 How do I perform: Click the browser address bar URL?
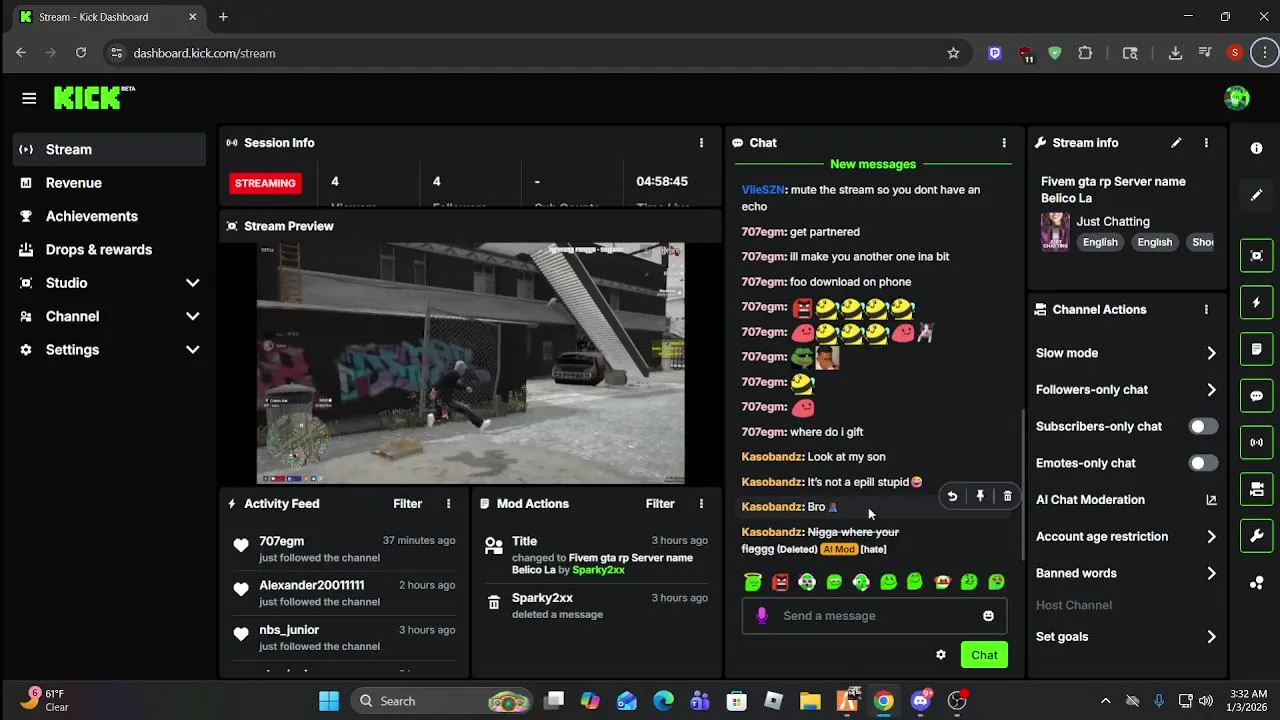(x=204, y=53)
